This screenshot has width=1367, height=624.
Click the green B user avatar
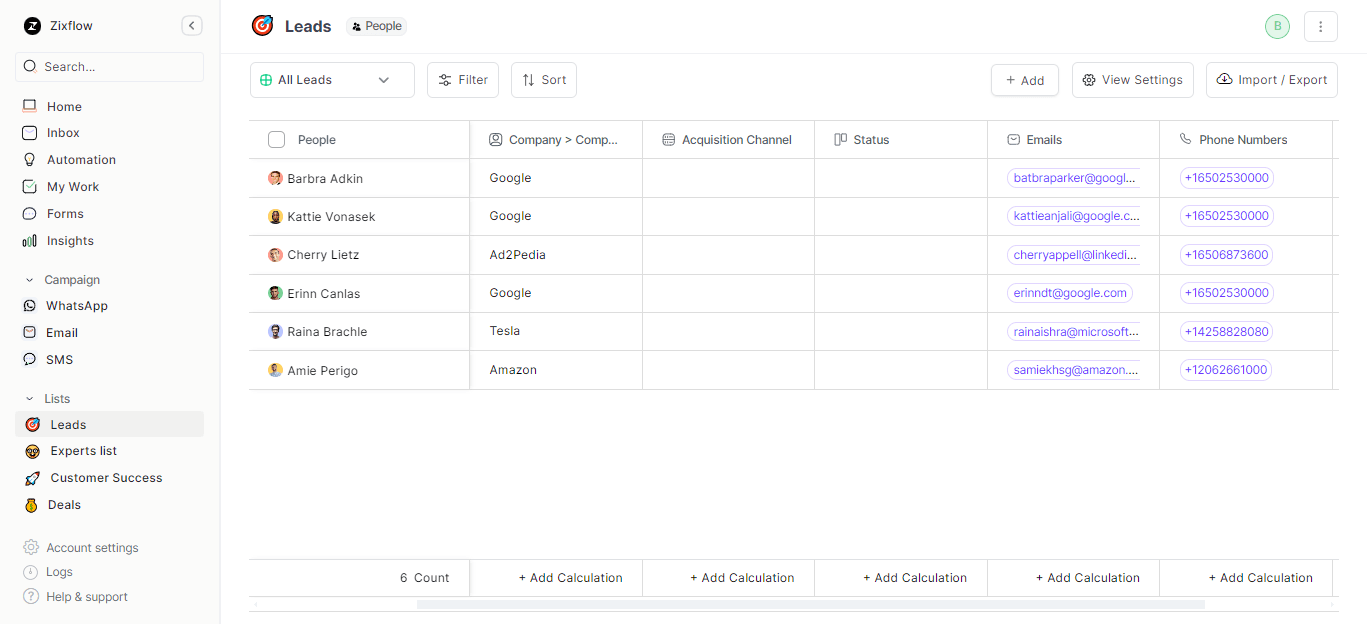(x=1277, y=27)
